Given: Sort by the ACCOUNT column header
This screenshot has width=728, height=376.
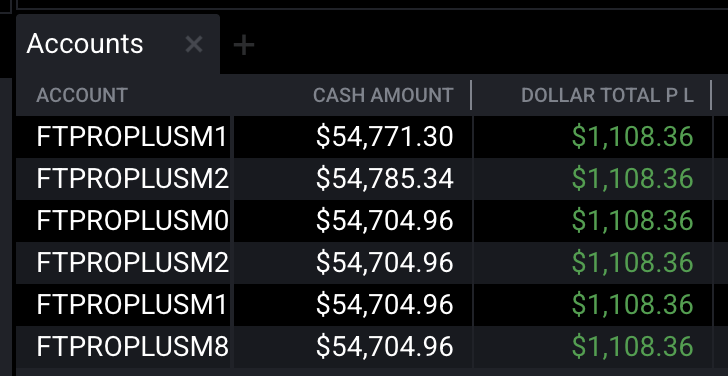Looking at the screenshot, I should click(82, 95).
